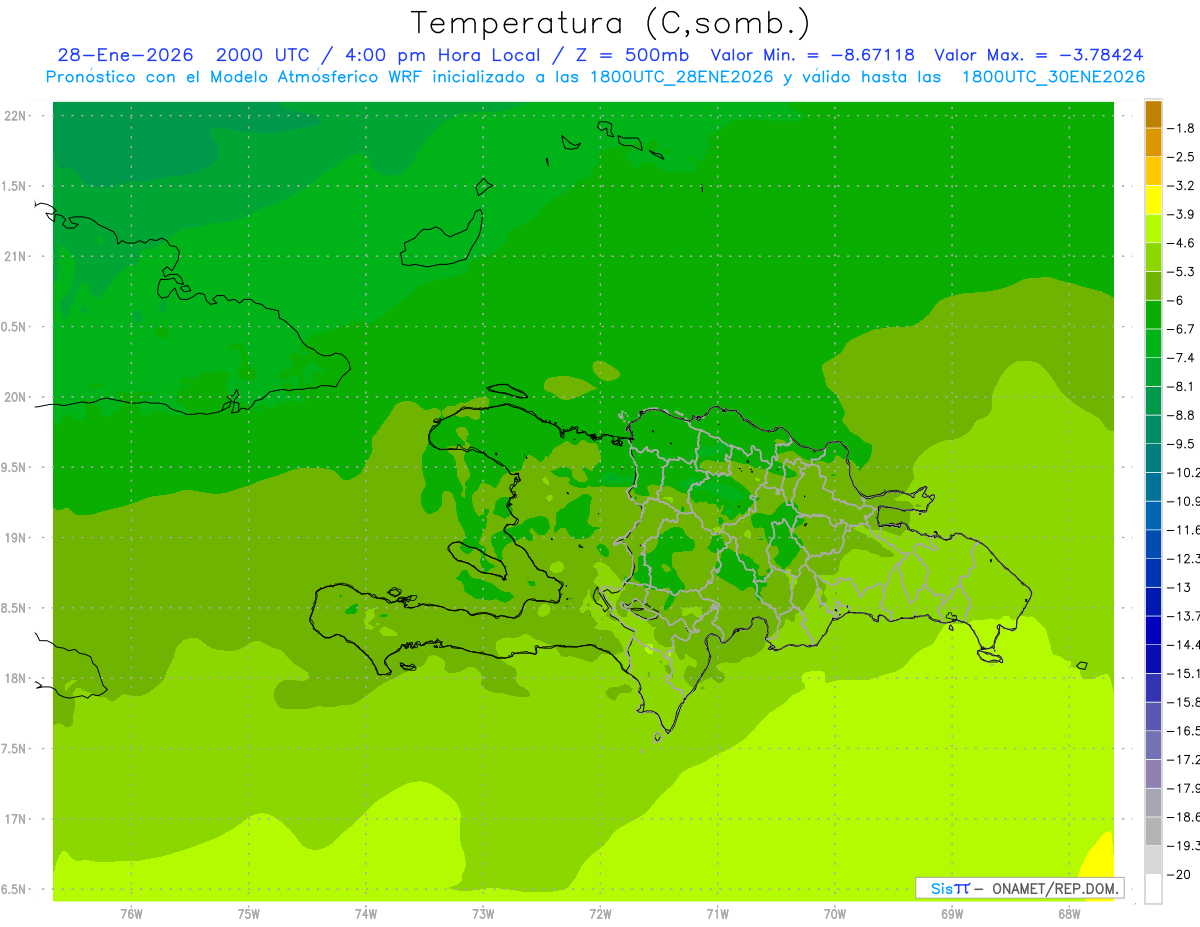Pick the dark blue swatch between -13.7 and -14.4
This screenshot has width=1200, height=927.
(1153, 629)
